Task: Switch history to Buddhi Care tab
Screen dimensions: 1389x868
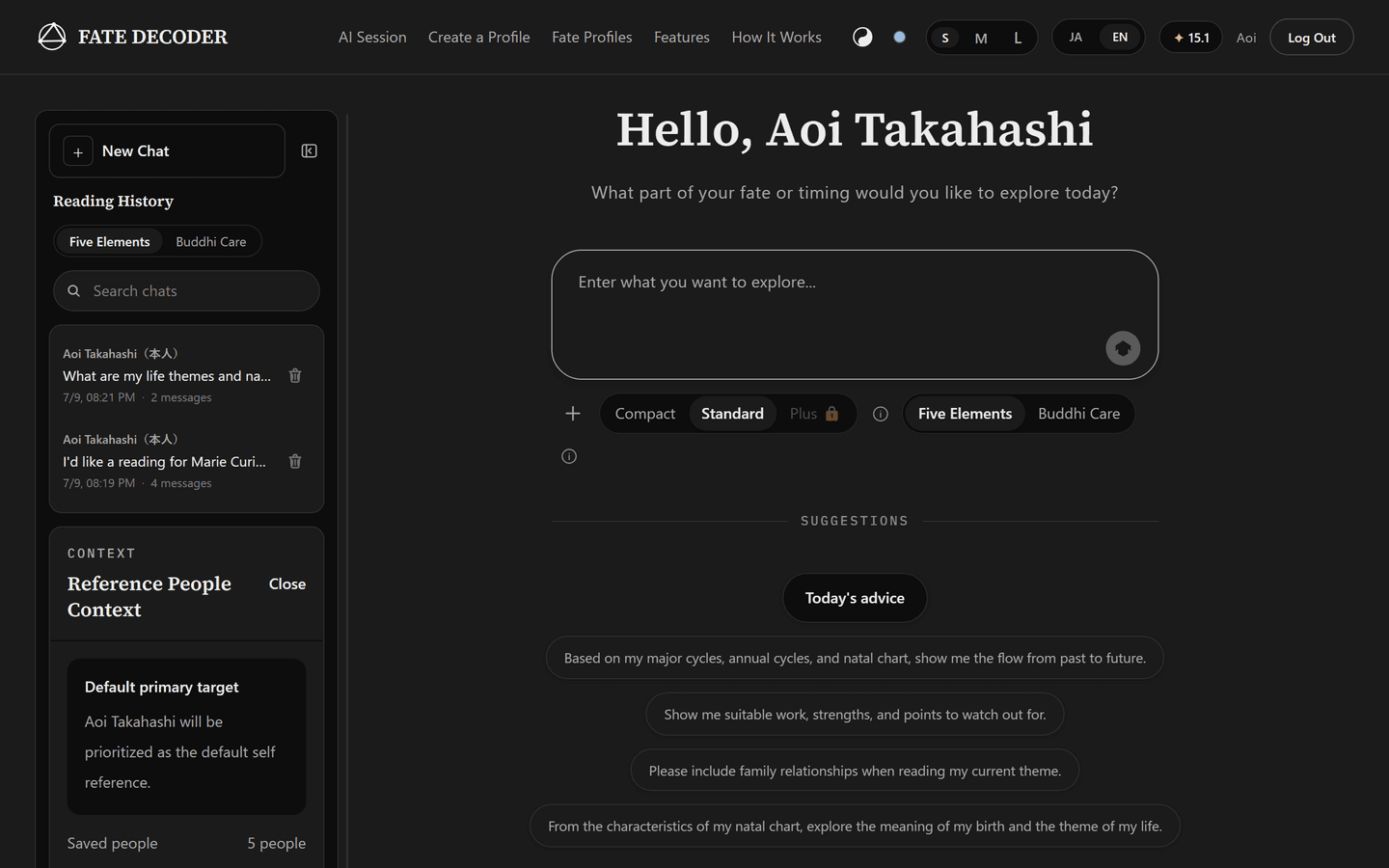Action: [x=211, y=241]
